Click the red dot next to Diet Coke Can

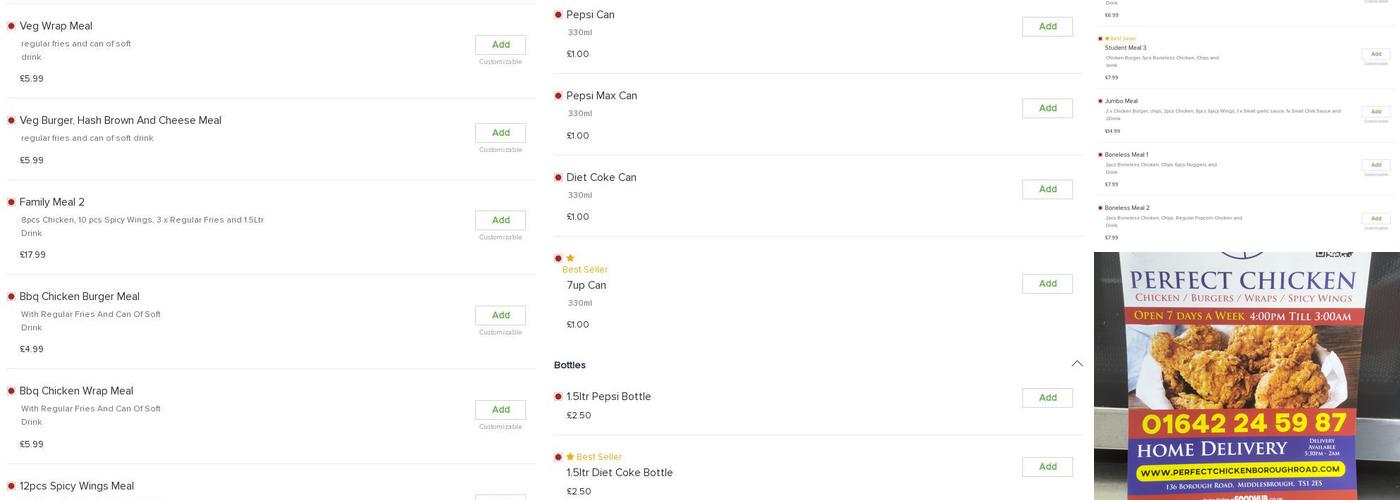coord(558,178)
